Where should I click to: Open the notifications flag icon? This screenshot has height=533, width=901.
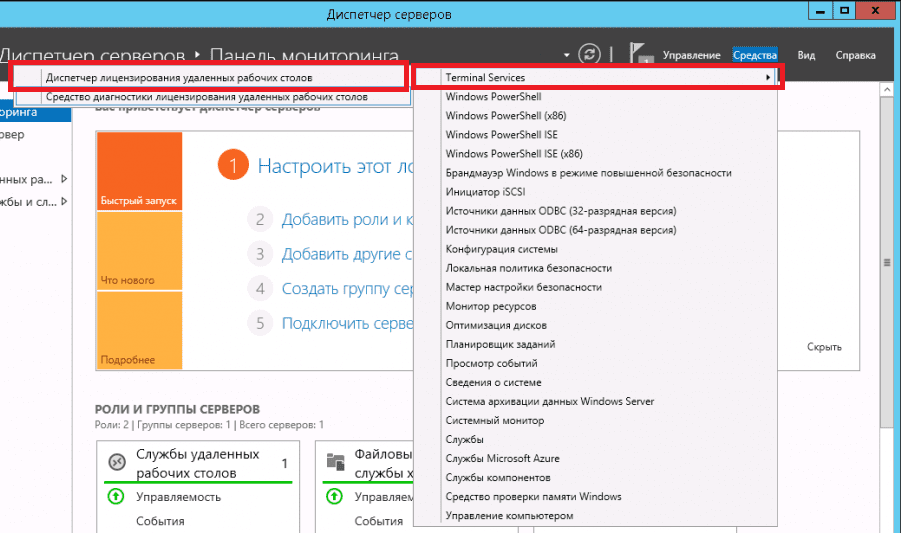pos(636,54)
